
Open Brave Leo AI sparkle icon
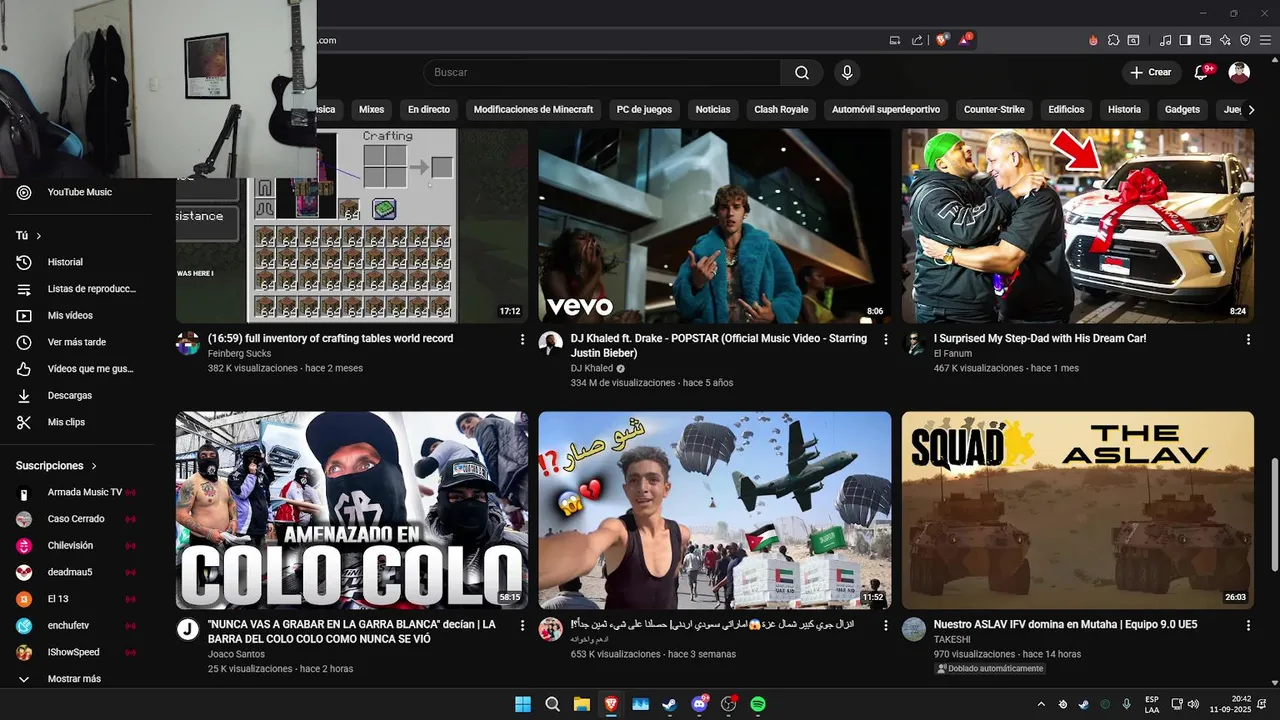click(x=1225, y=40)
